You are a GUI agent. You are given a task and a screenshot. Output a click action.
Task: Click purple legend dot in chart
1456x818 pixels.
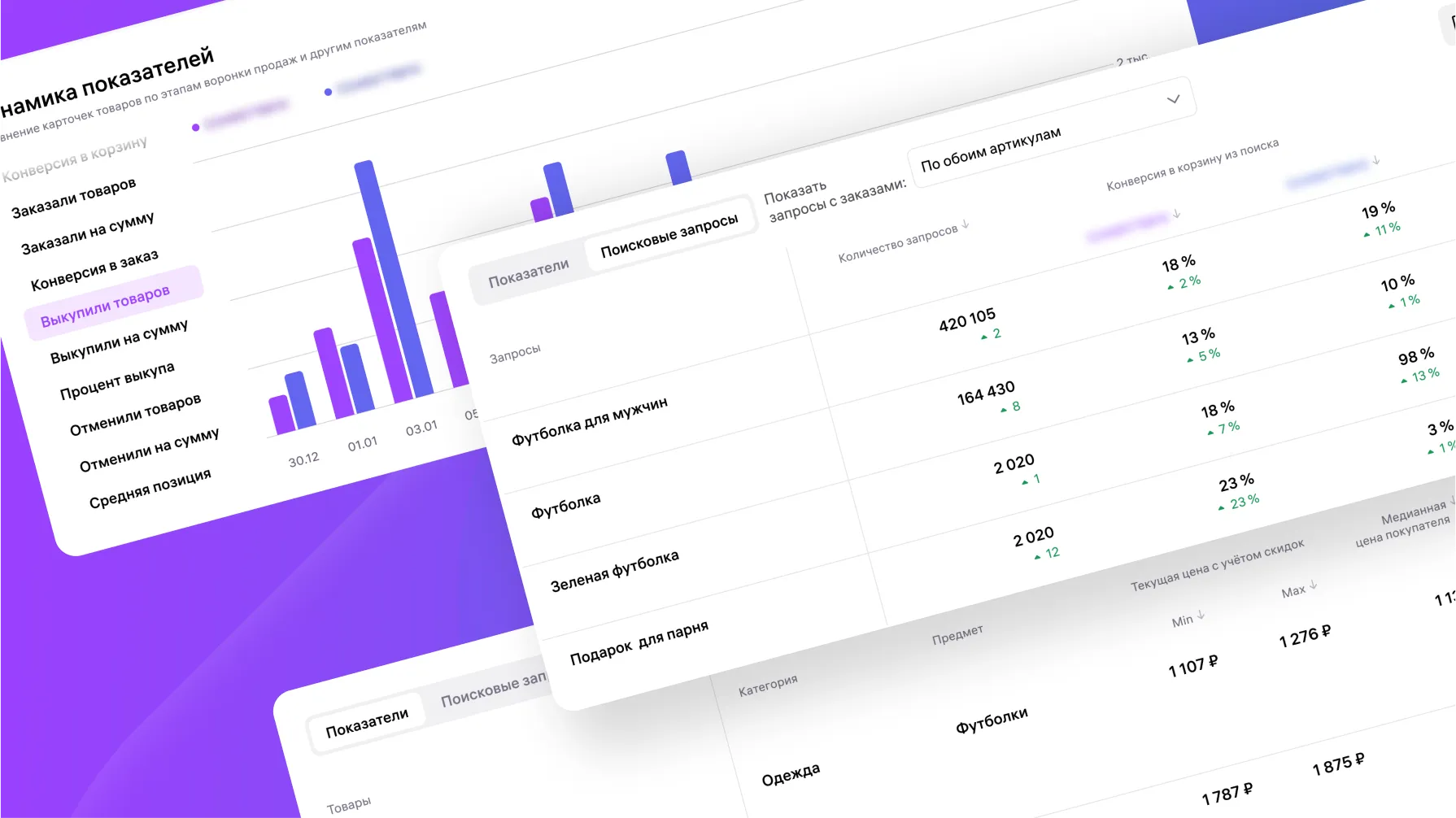195,128
